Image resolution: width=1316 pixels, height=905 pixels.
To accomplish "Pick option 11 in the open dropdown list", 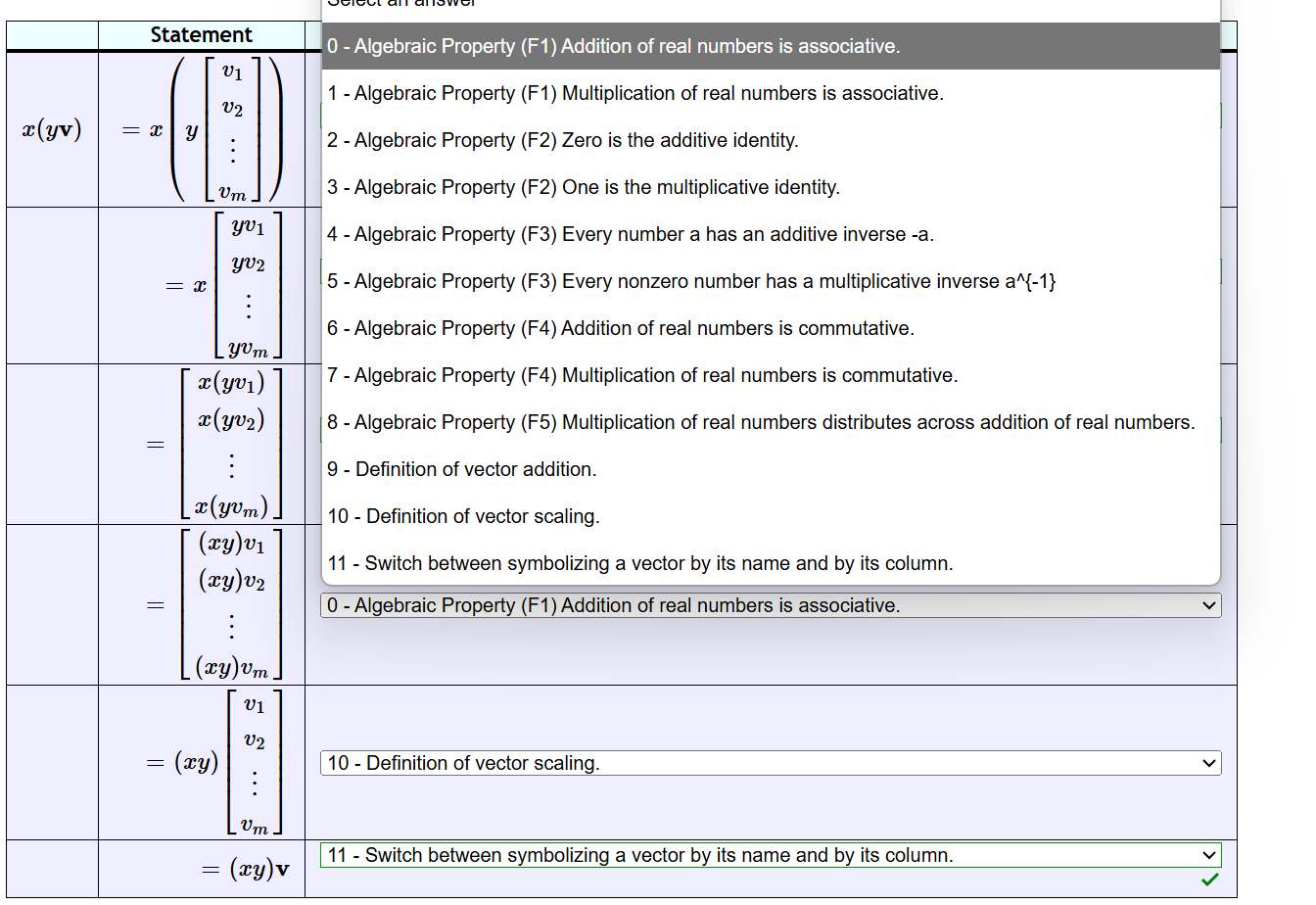I will (771, 563).
